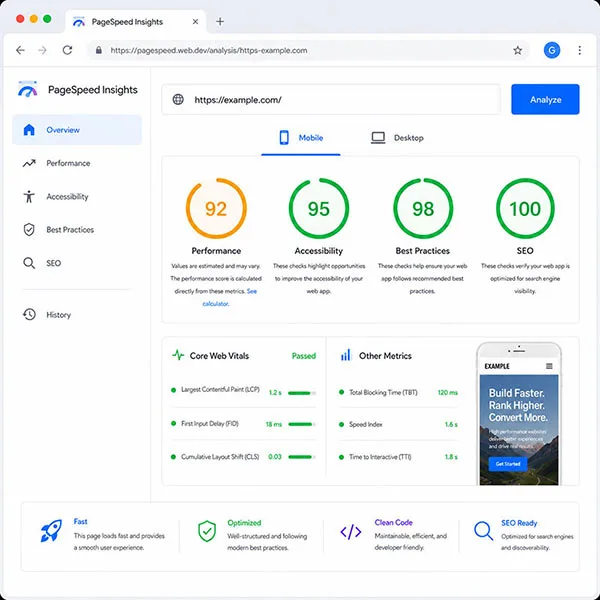The width and height of the screenshot is (600, 600).
Task: Click Time to Interactive (TTI) row
Action: [x=398, y=457]
